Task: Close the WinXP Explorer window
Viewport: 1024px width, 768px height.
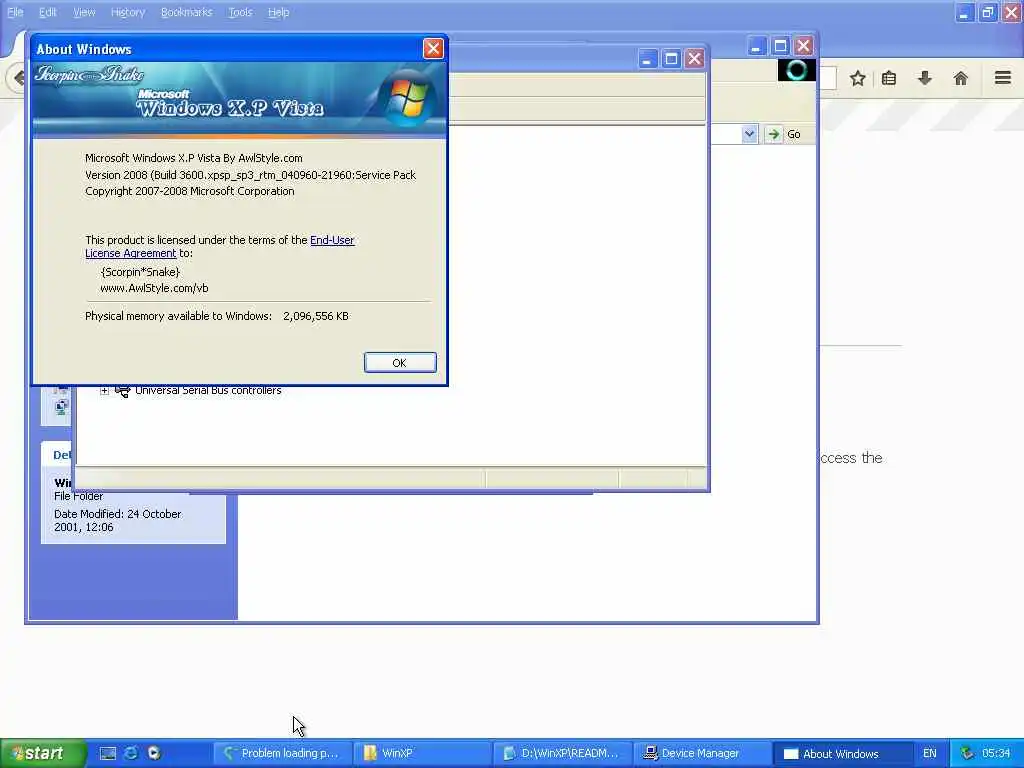Action: (x=803, y=46)
